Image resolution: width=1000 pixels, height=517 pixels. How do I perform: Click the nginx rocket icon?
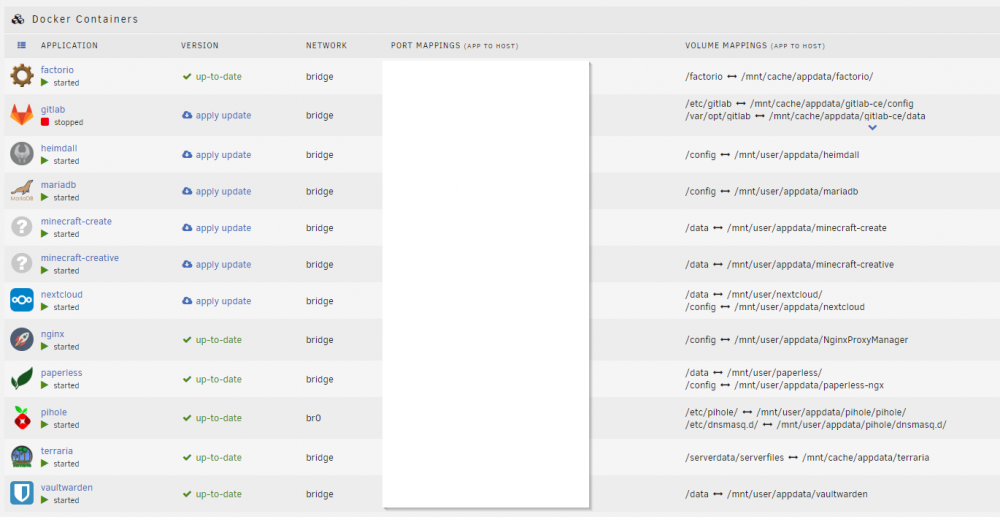point(22,340)
